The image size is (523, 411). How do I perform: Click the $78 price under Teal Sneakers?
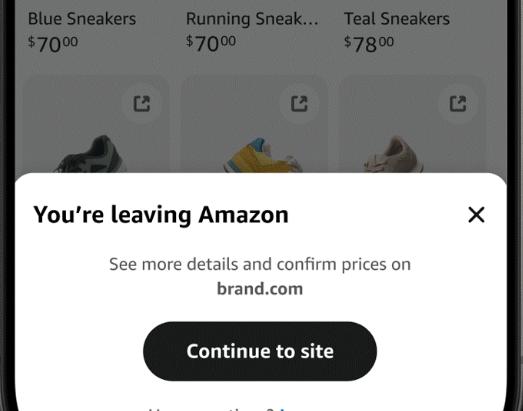(x=369, y=44)
